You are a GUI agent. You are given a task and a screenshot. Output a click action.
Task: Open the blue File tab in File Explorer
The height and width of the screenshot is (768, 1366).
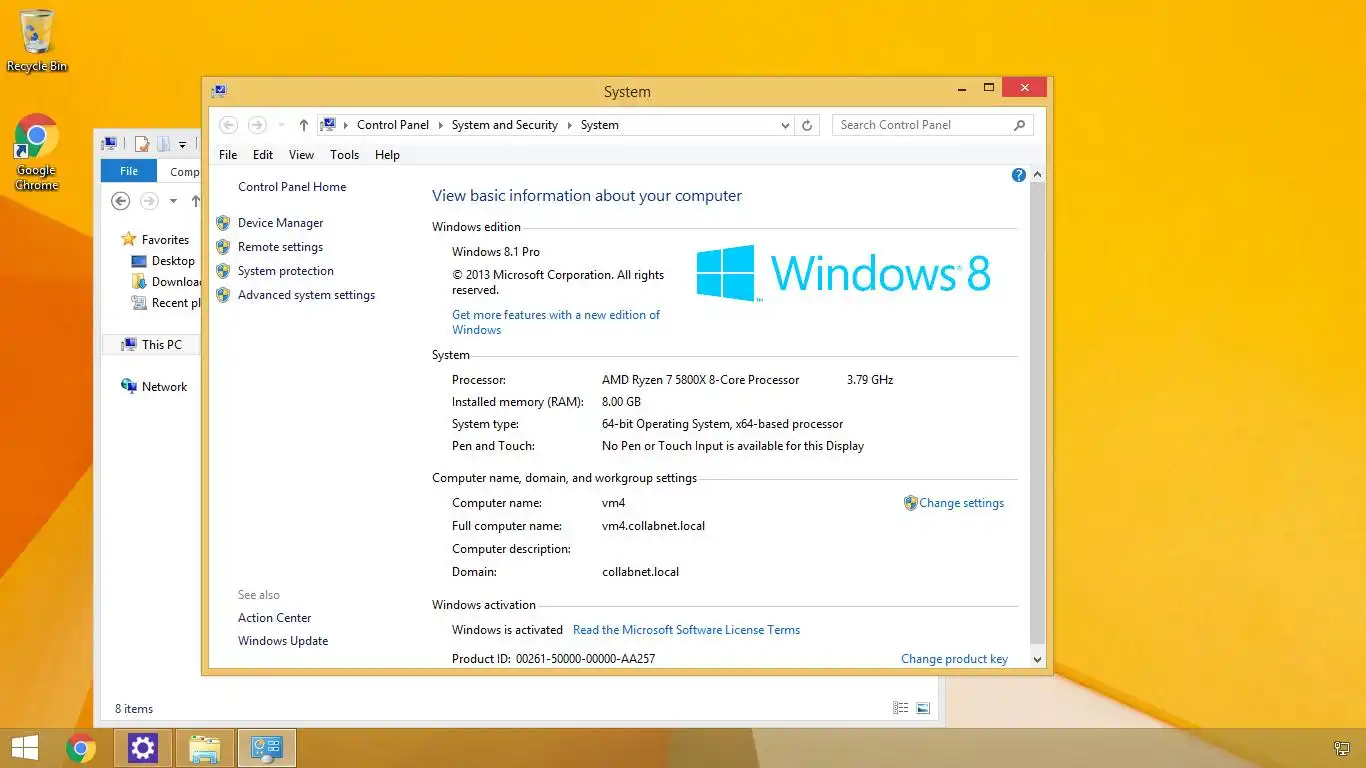pos(129,171)
